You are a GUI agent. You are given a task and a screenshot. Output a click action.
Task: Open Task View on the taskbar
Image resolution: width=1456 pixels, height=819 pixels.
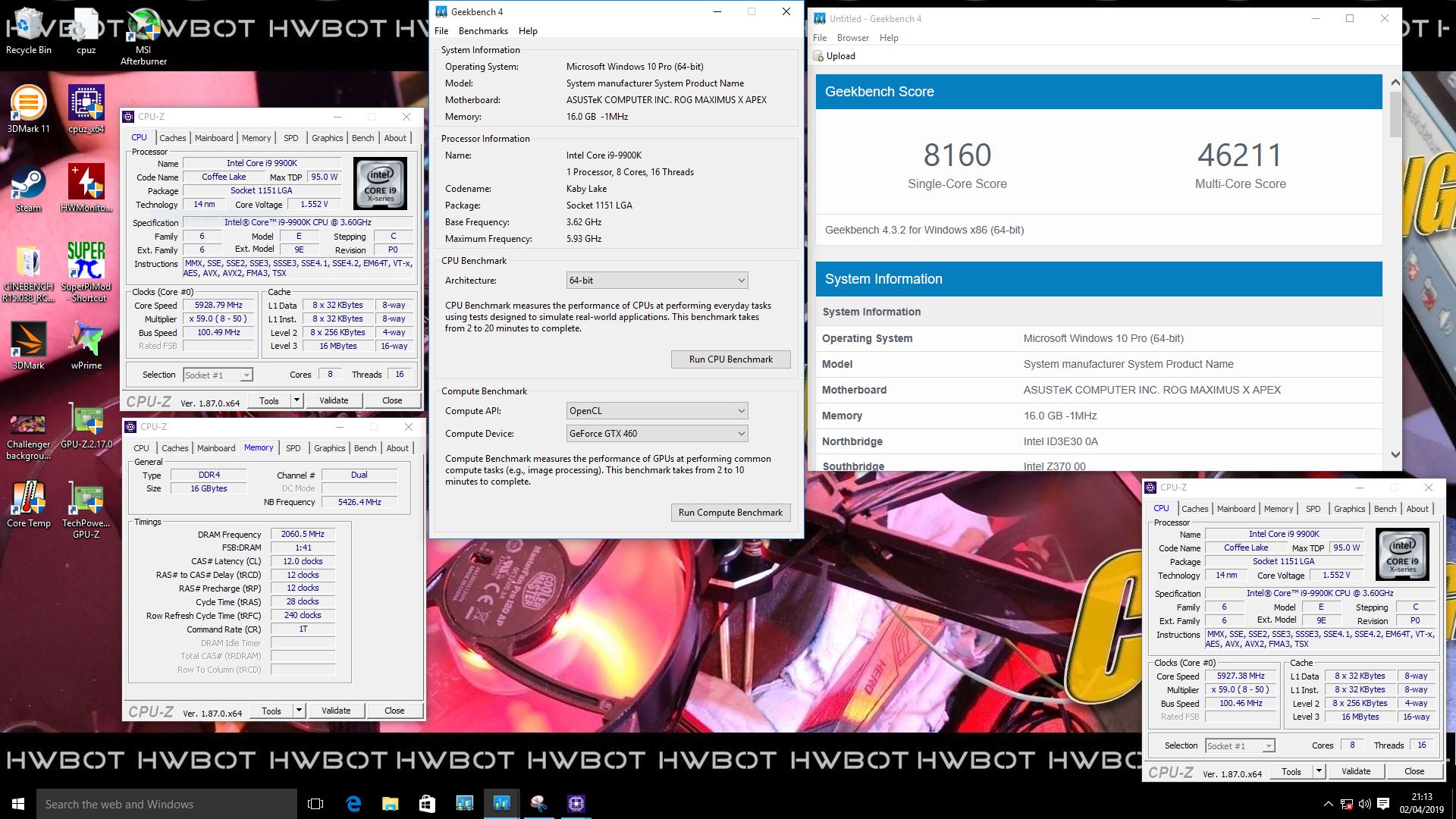pos(315,804)
